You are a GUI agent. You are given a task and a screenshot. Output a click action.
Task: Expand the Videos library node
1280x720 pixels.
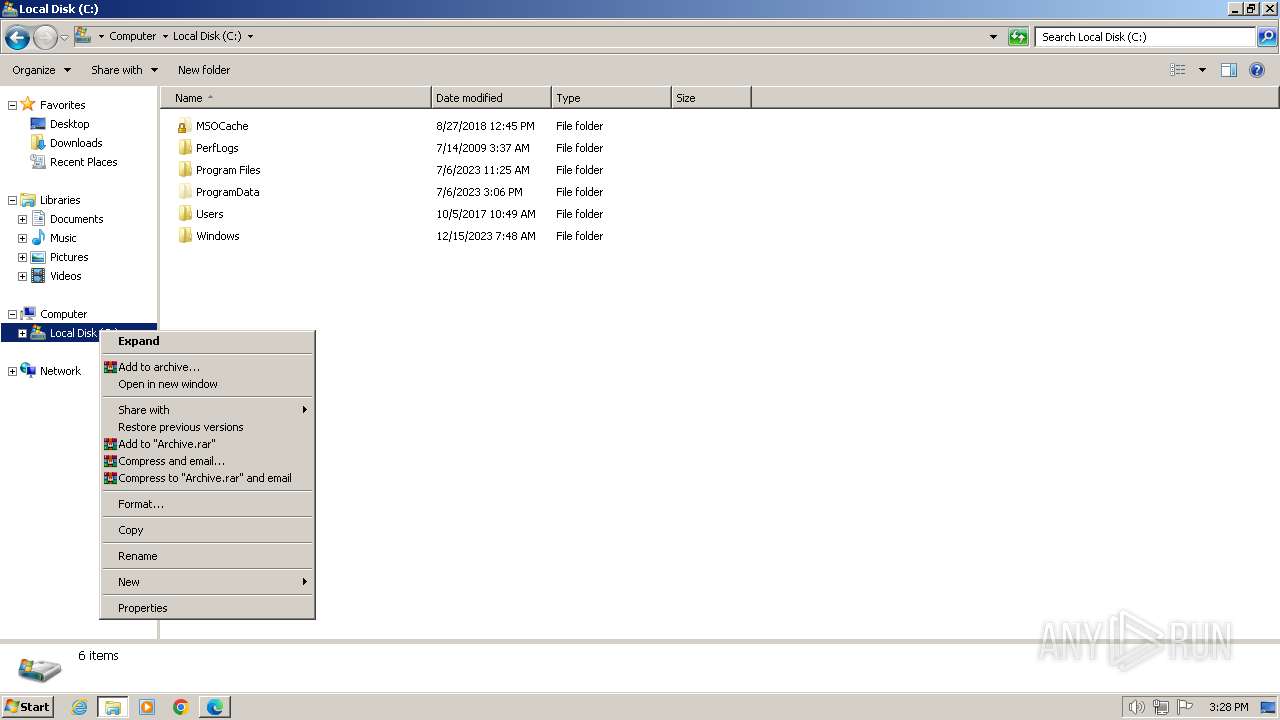click(22, 276)
